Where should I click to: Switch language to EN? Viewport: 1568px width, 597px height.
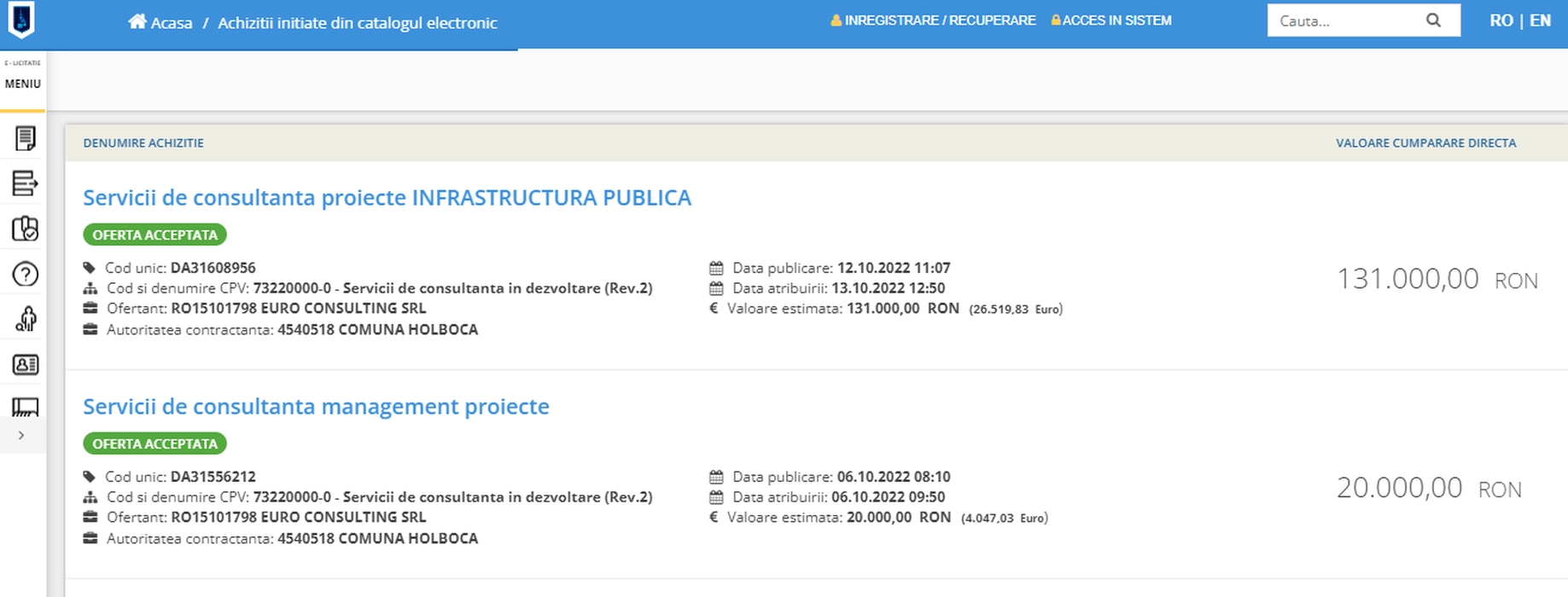pos(1540,20)
